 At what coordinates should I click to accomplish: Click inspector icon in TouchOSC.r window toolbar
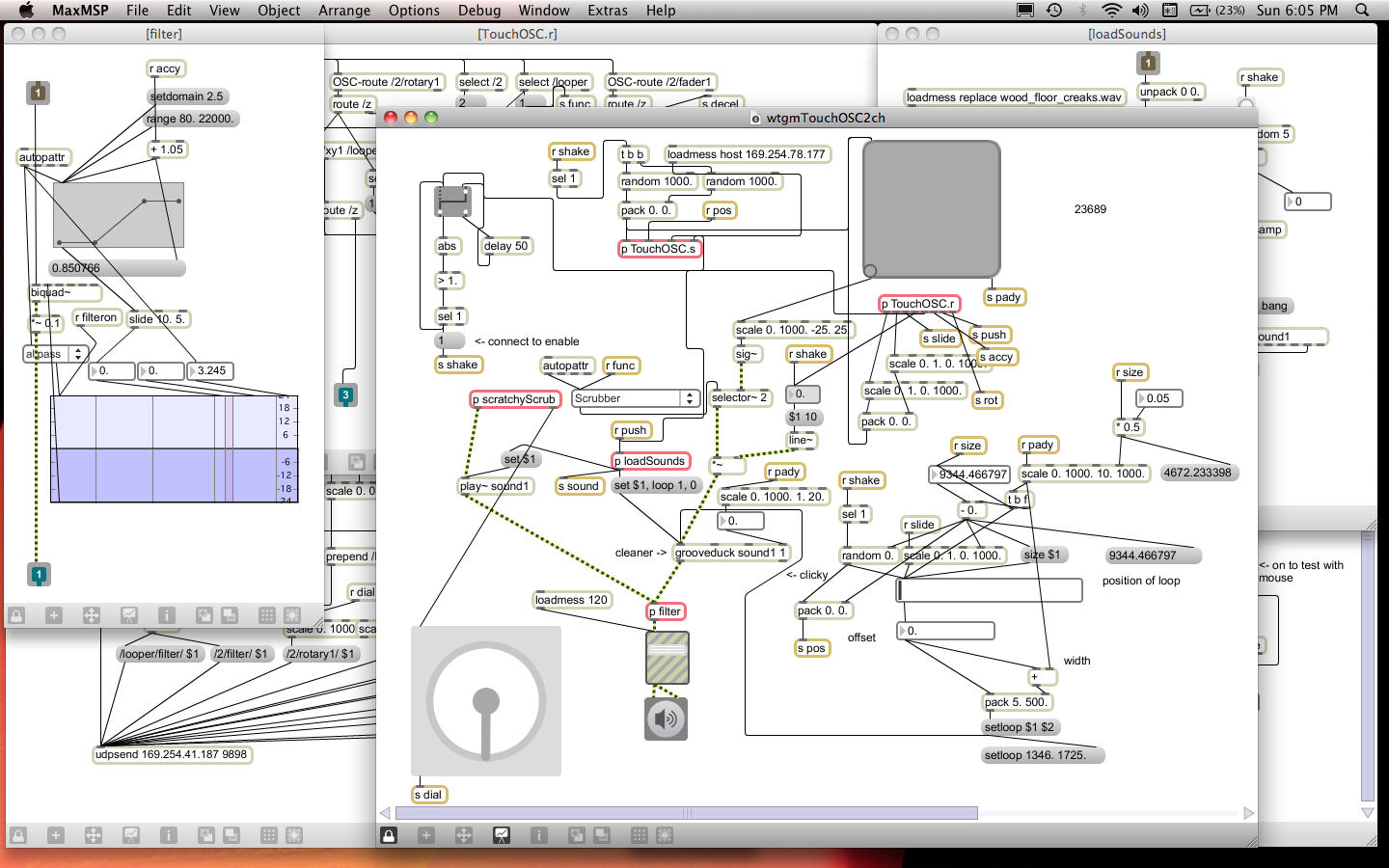pyautogui.click(x=169, y=835)
